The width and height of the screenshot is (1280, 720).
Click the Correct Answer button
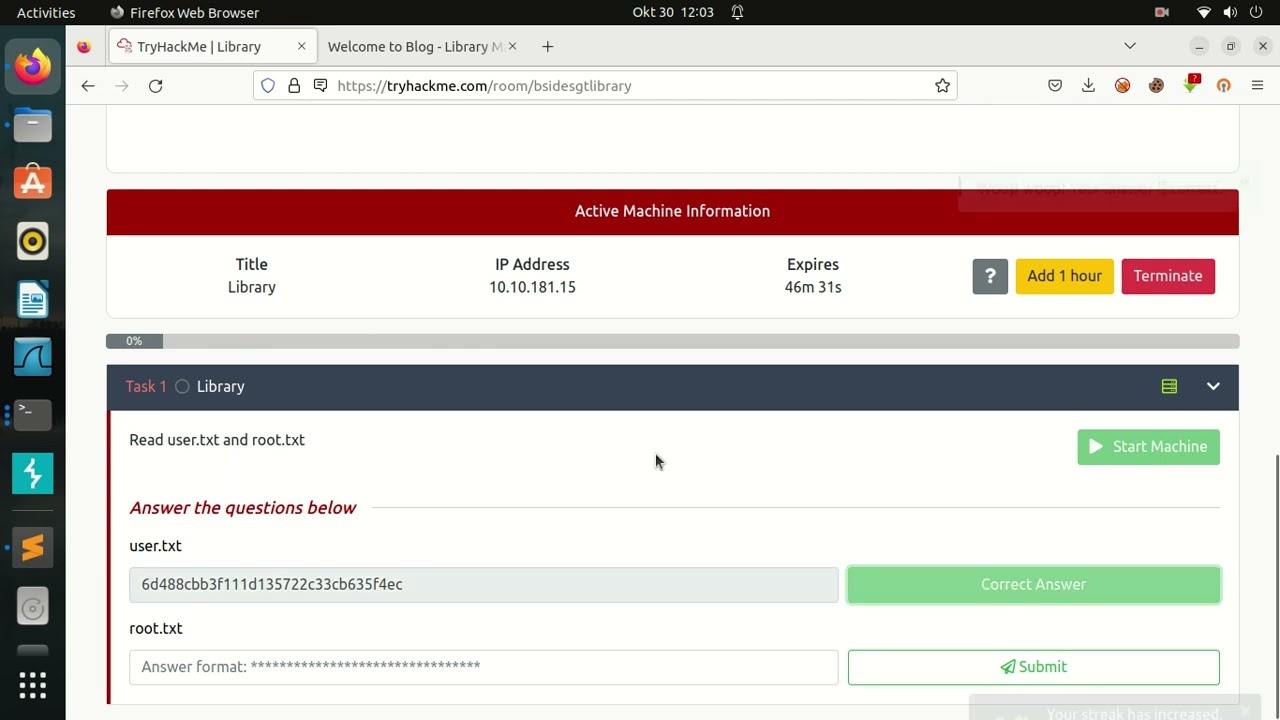[x=1033, y=585]
